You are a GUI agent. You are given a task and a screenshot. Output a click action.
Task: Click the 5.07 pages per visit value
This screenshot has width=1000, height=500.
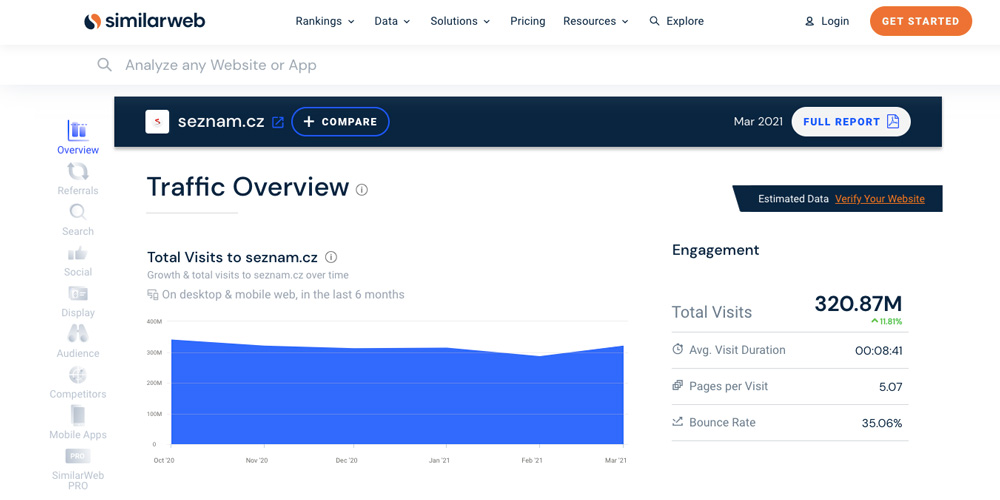[x=890, y=386]
